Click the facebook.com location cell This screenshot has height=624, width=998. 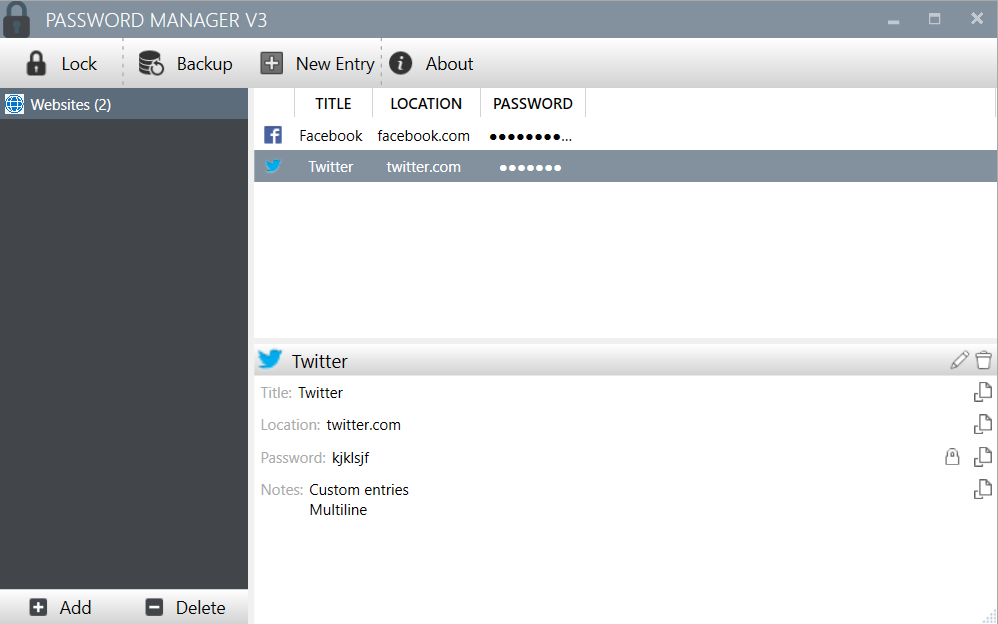[x=423, y=136]
